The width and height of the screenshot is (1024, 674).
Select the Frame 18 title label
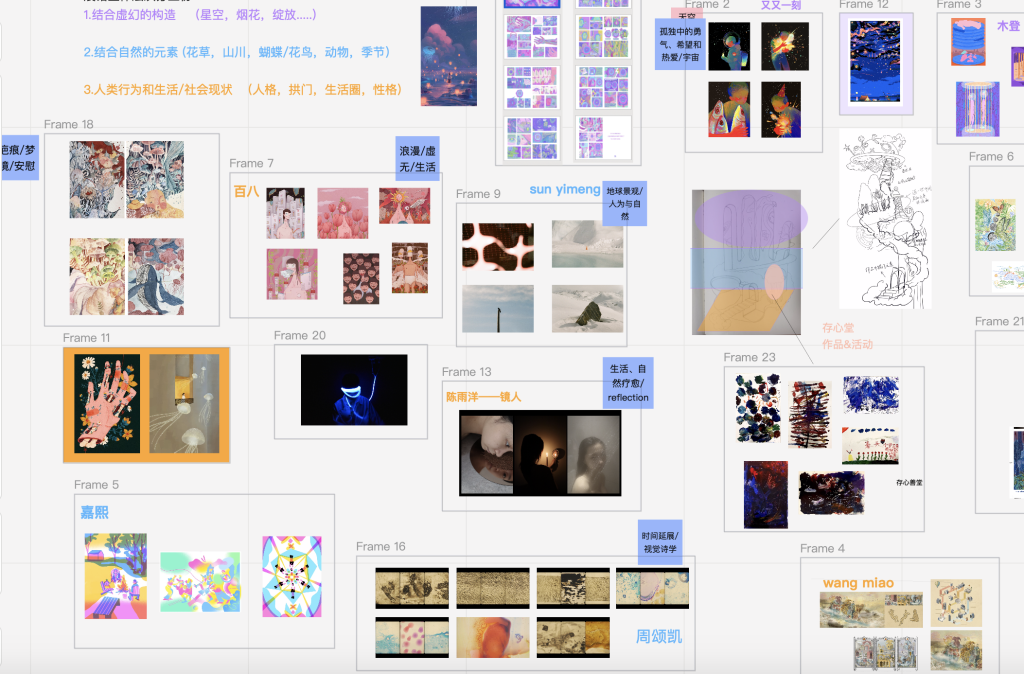(69, 125)
